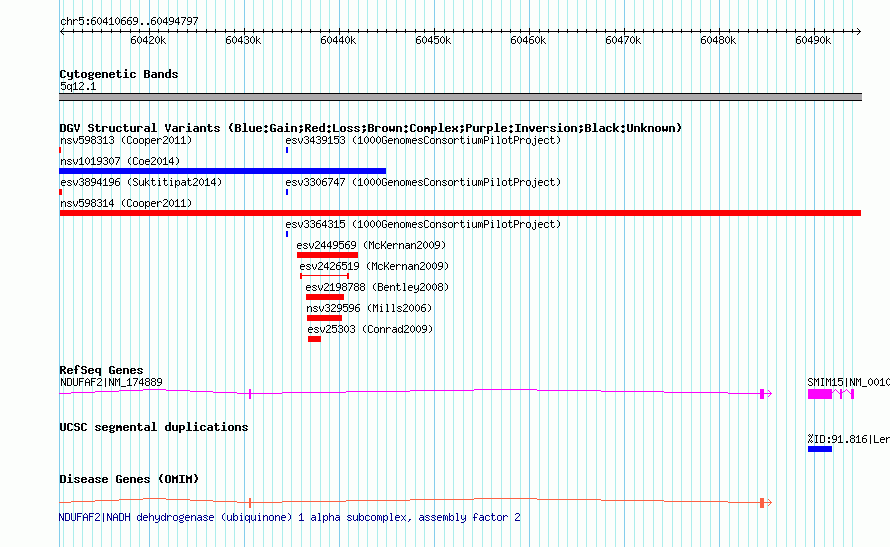Click the nsv1019307 blue gain bar

tap(222, 171)
